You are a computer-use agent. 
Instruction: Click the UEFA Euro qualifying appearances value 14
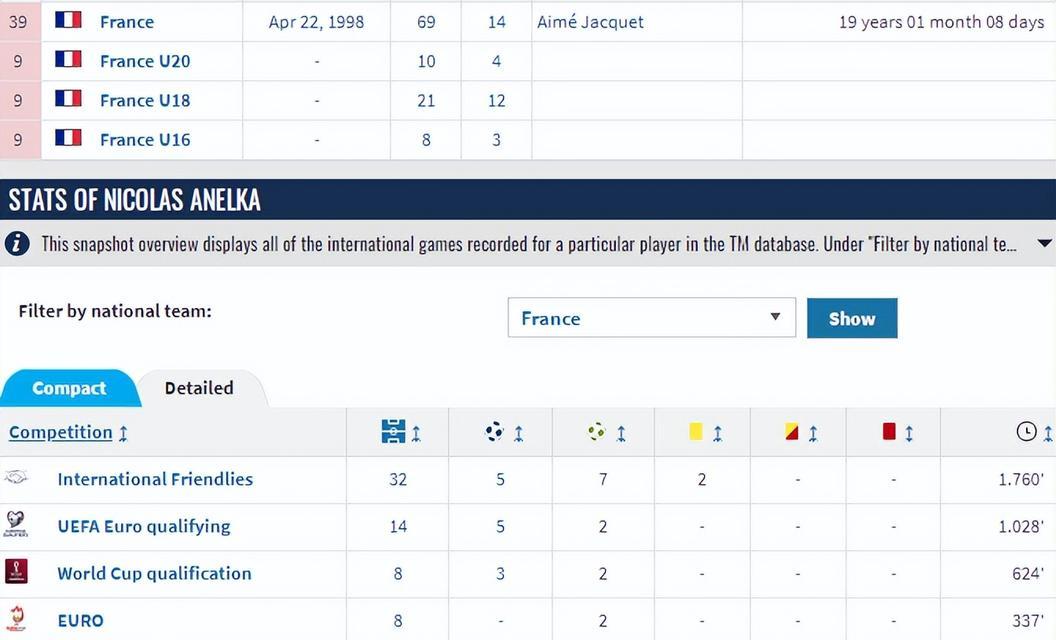point(397,526)
